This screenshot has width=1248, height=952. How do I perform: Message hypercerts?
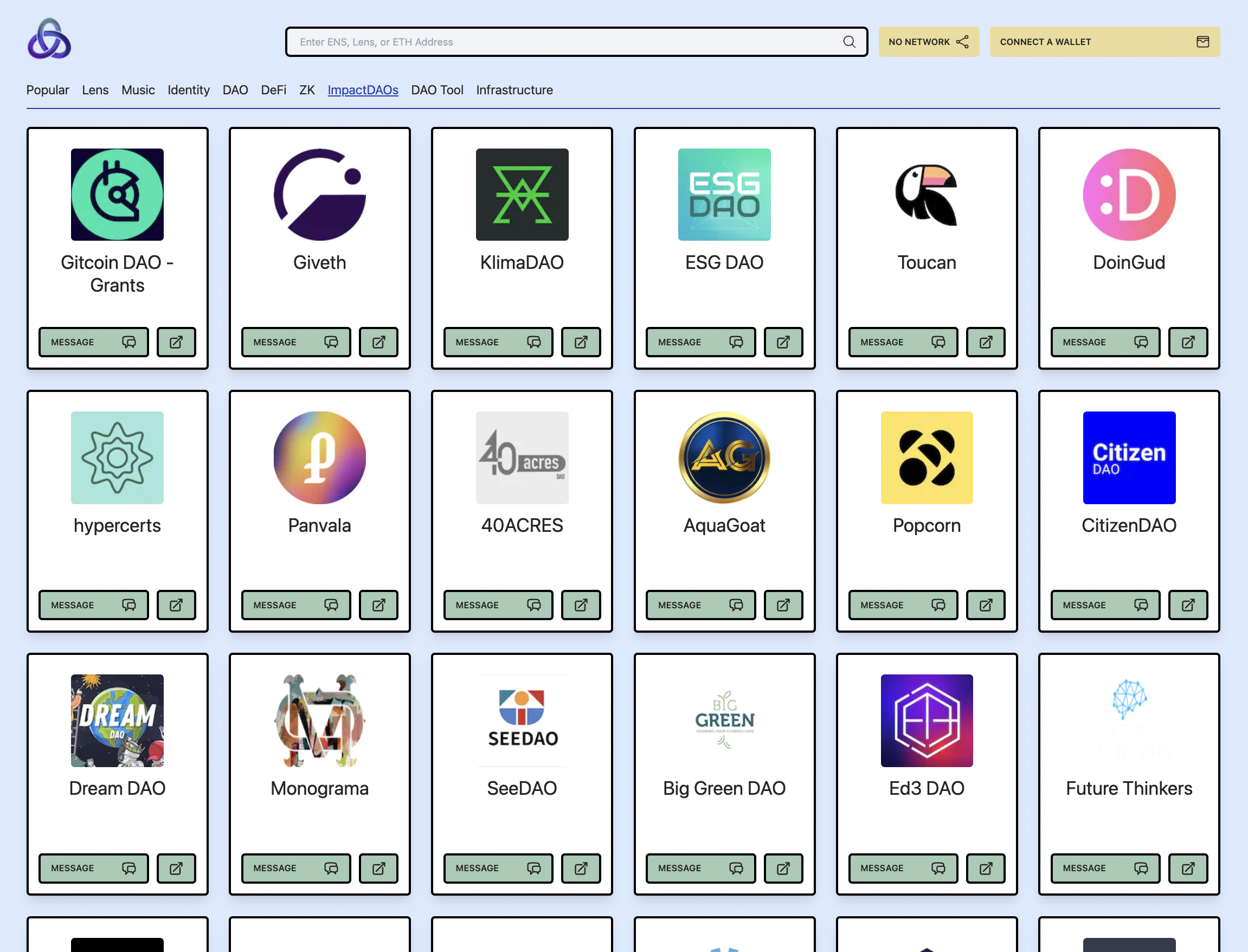coord(93,604)
